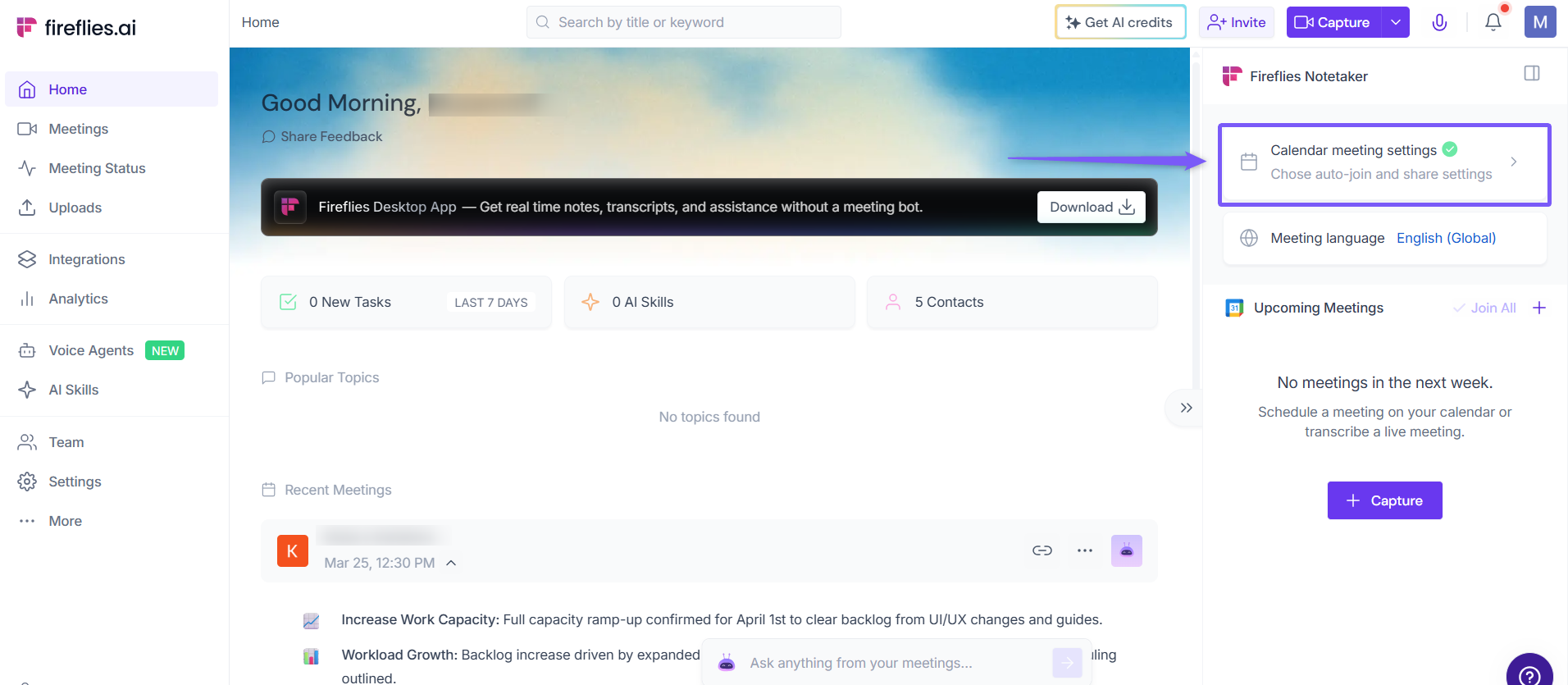
Task: Focus the search by title field
Action: click(x=684, y=22)
